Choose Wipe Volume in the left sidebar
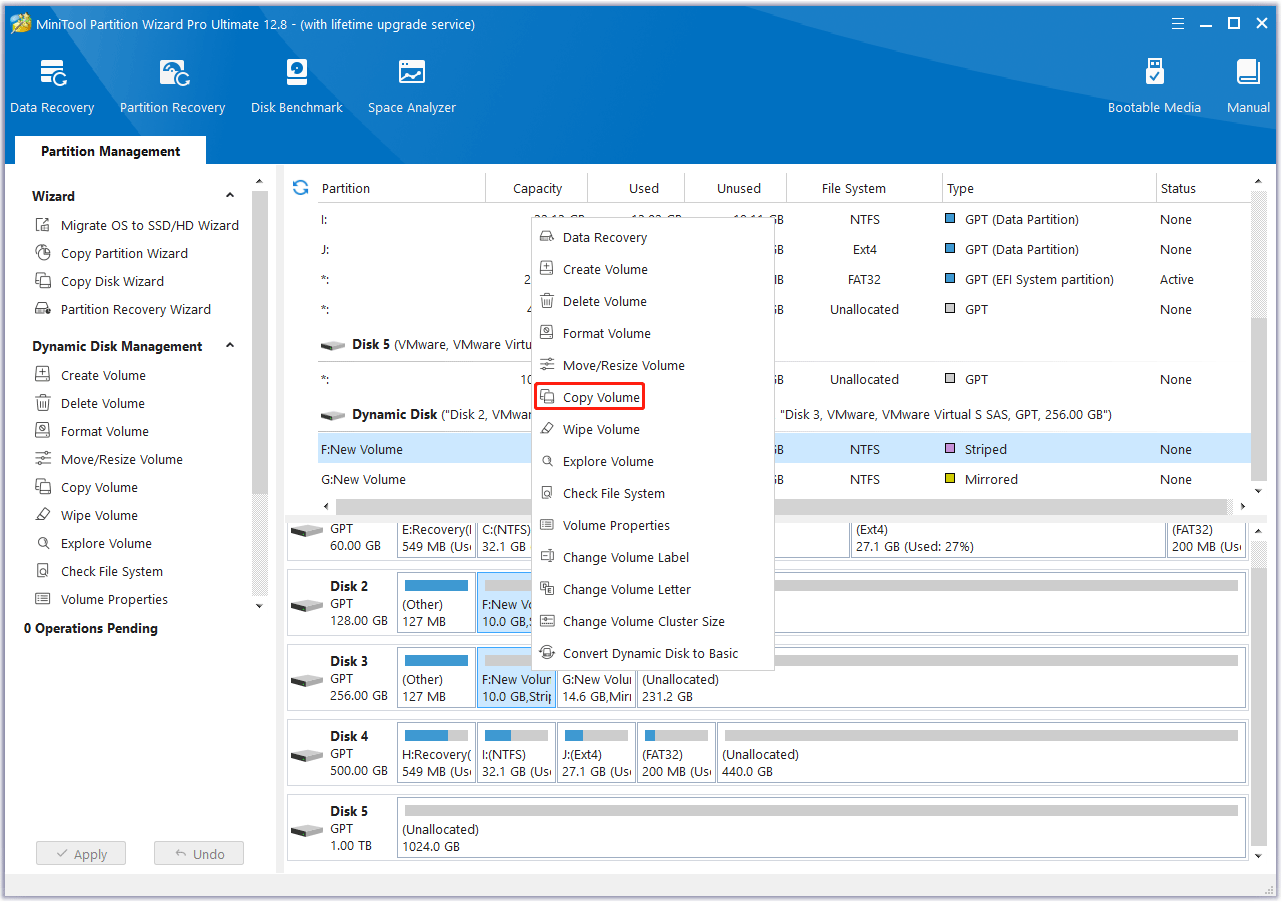Screen dimensions: 1282x902 coord(86,515)
